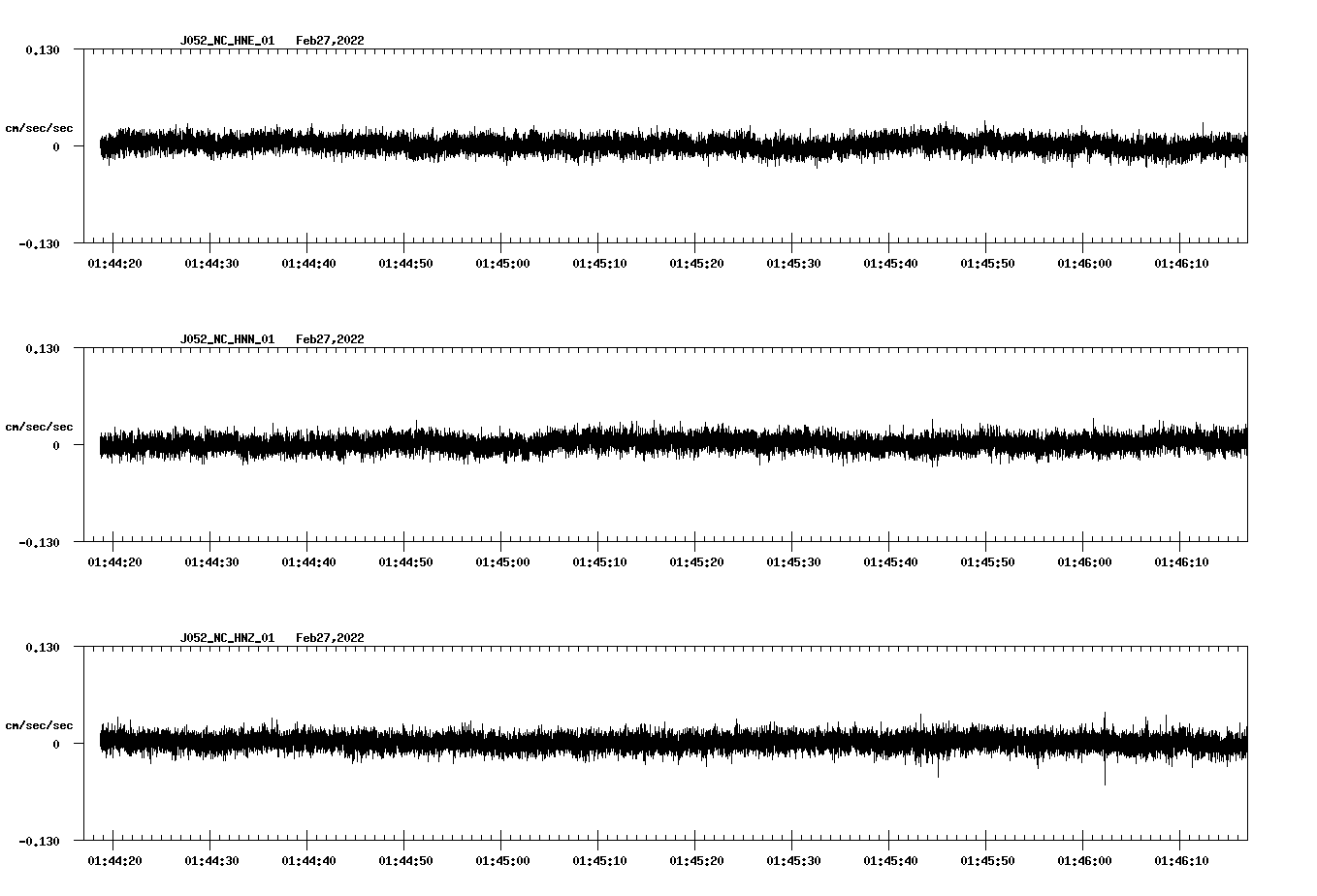Click the -0.130 lower limit on HNN plot
1317x896 pixels.
[x=39, y=542]
